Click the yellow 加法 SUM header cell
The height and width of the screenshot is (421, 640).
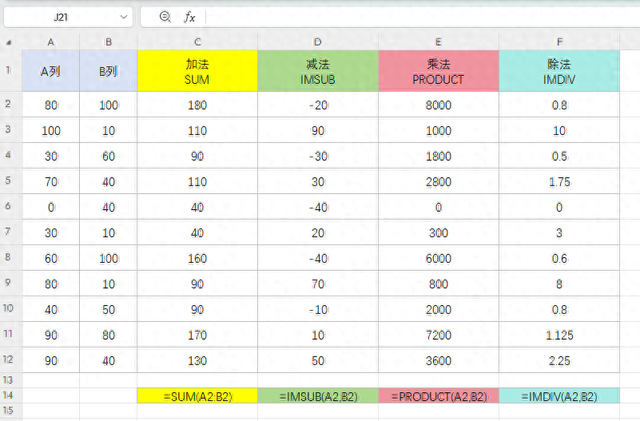point(197,71)
